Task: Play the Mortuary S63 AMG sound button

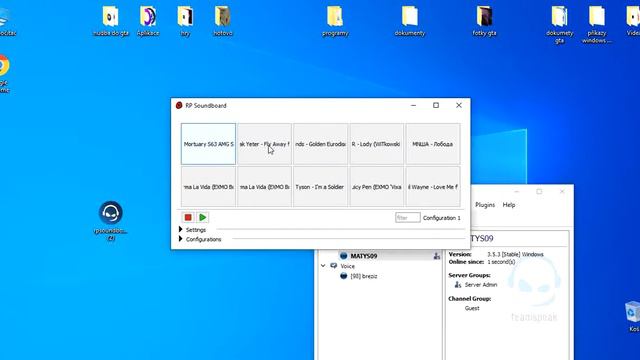Action: [209, 144]
